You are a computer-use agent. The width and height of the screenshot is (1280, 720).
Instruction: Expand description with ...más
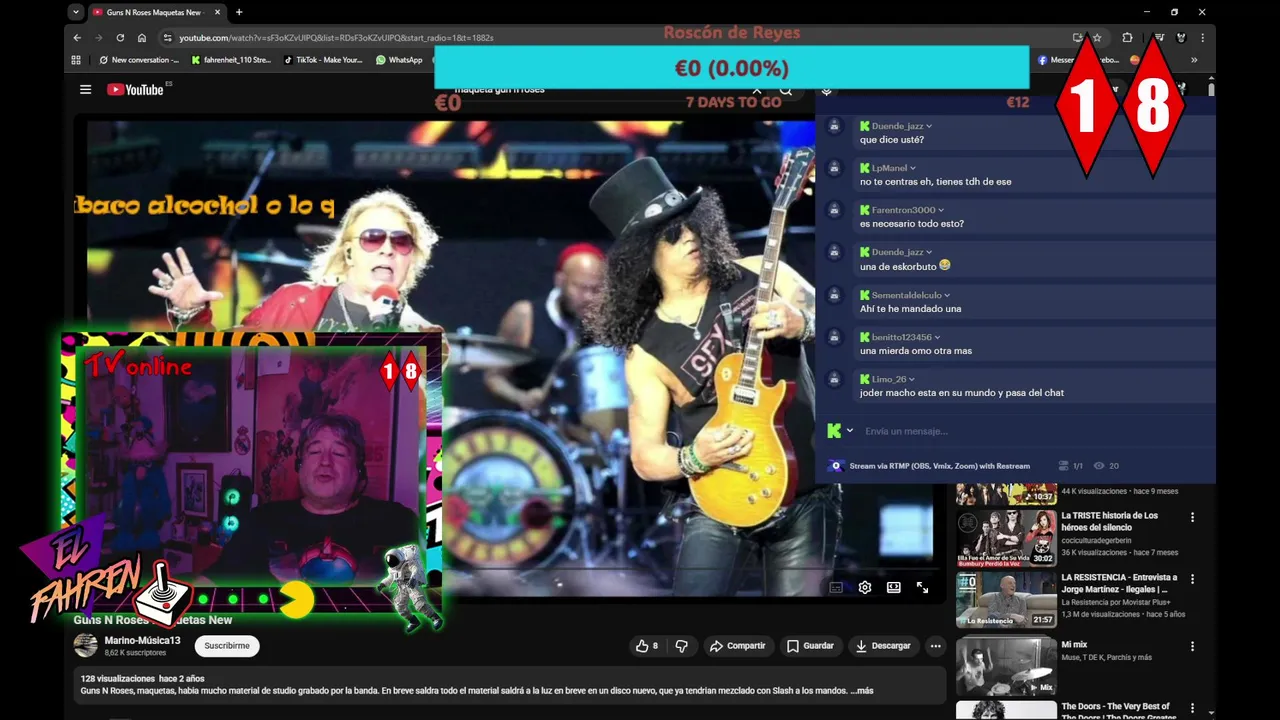coord(862,691)
